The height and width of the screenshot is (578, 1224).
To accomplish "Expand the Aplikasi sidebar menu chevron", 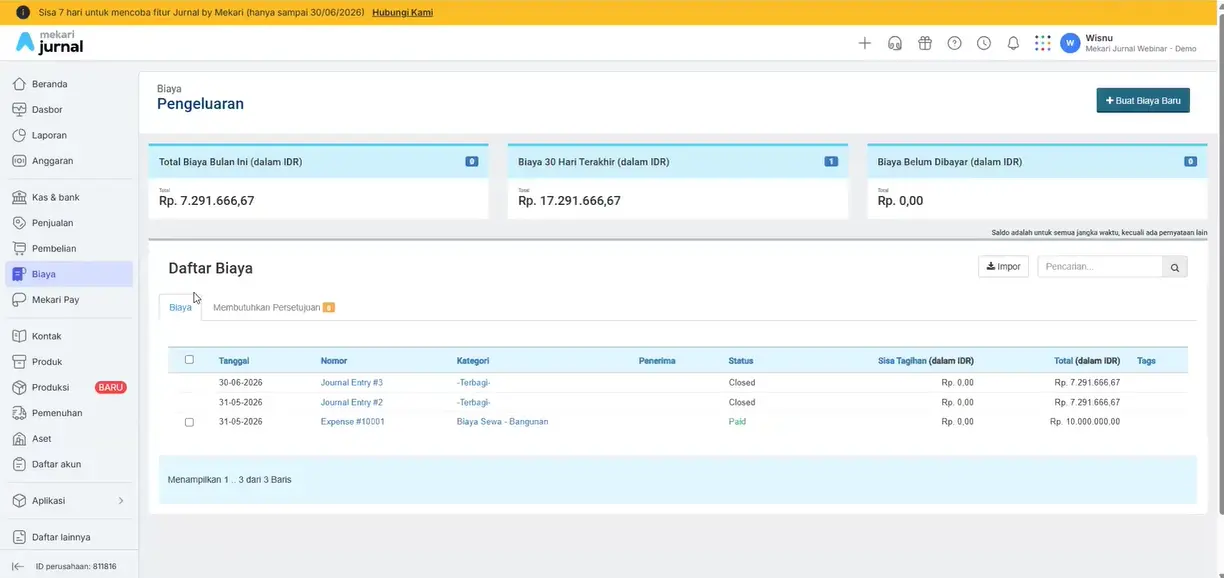I will point(121,501).
